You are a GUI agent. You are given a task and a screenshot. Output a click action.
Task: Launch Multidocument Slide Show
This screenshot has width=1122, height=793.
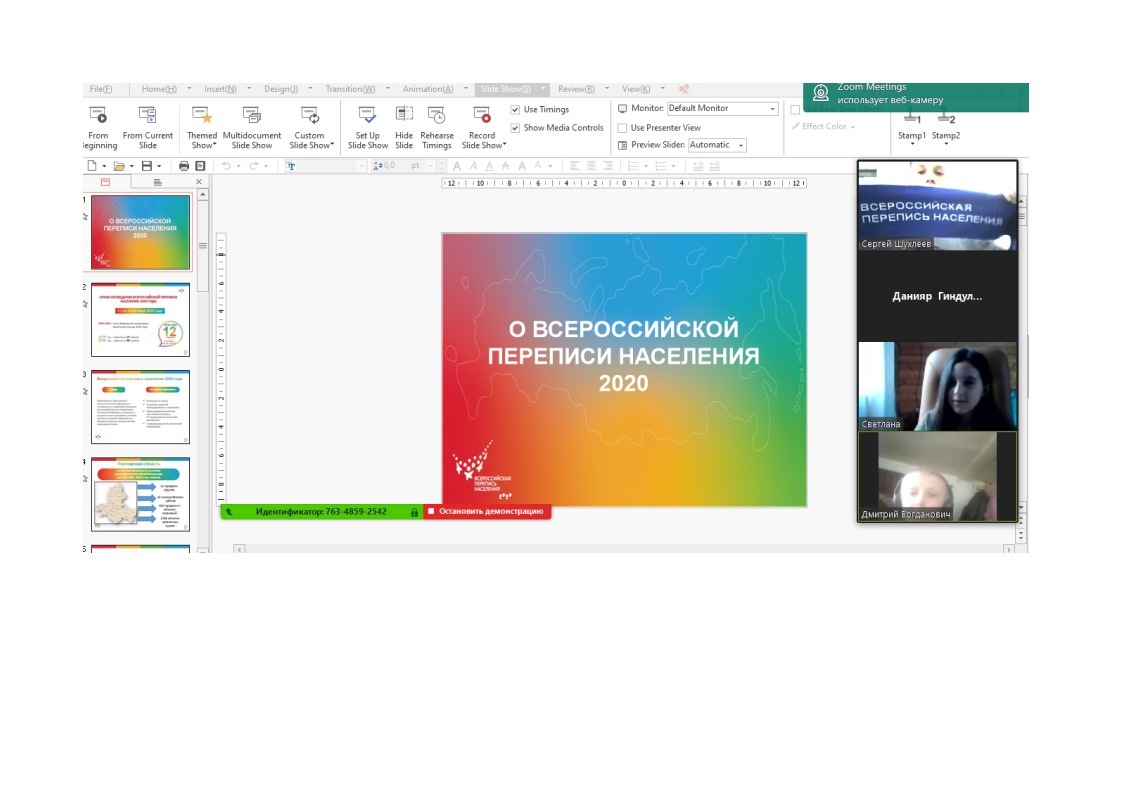252,127
